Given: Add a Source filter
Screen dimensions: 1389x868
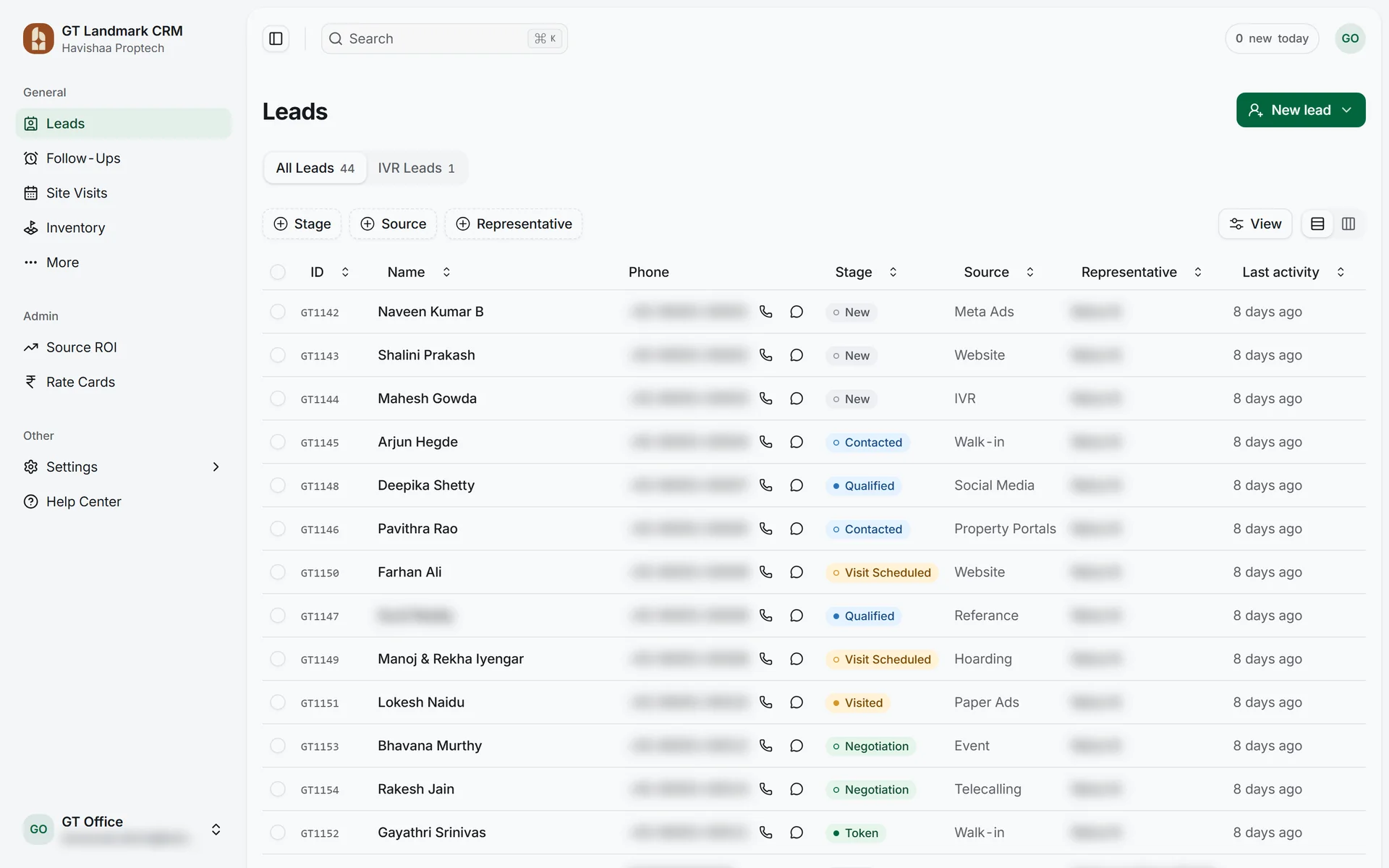Looking at the screenshot, I should (394, 224).
